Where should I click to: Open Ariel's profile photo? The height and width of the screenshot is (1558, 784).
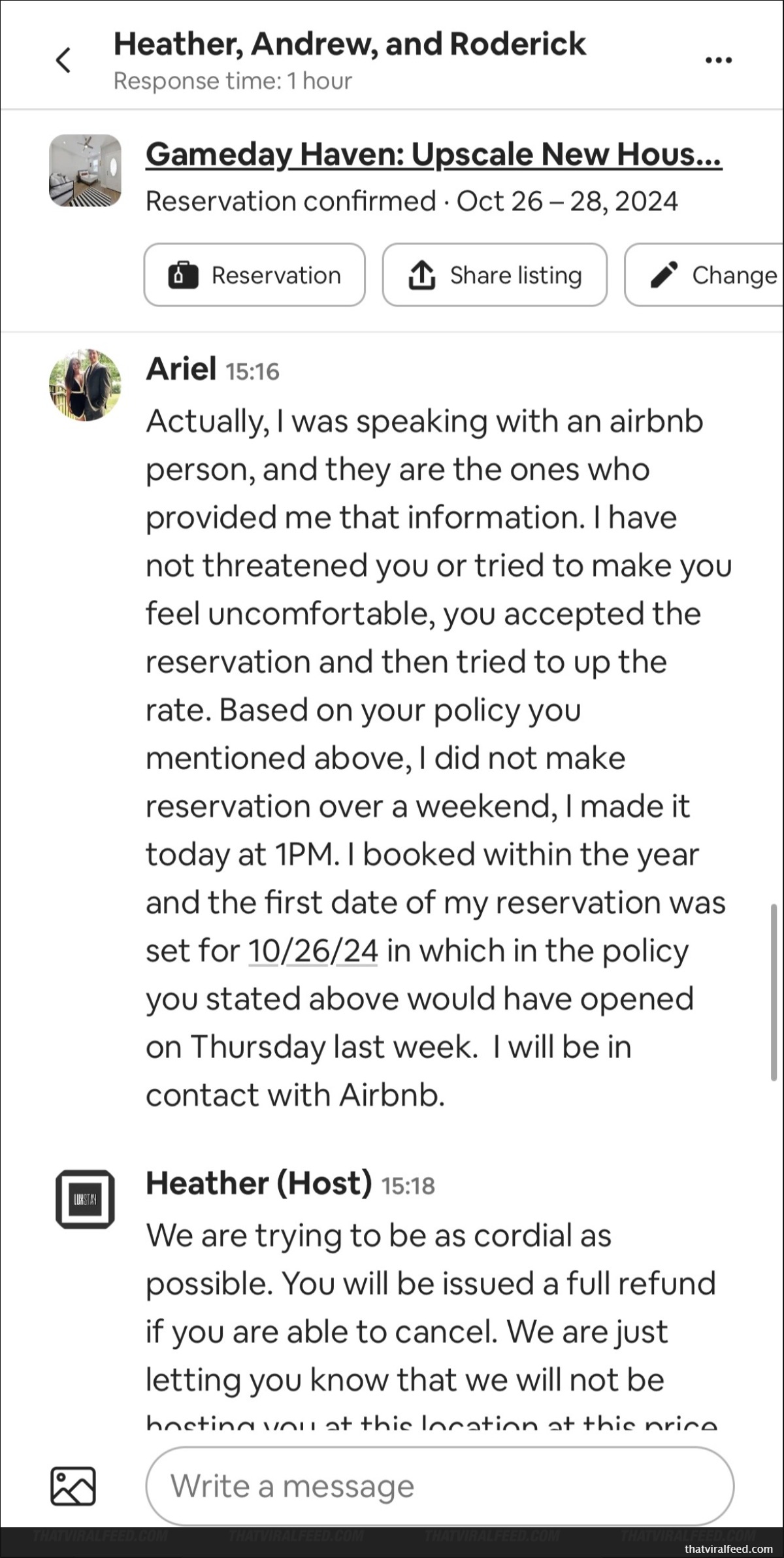[85, 385]
